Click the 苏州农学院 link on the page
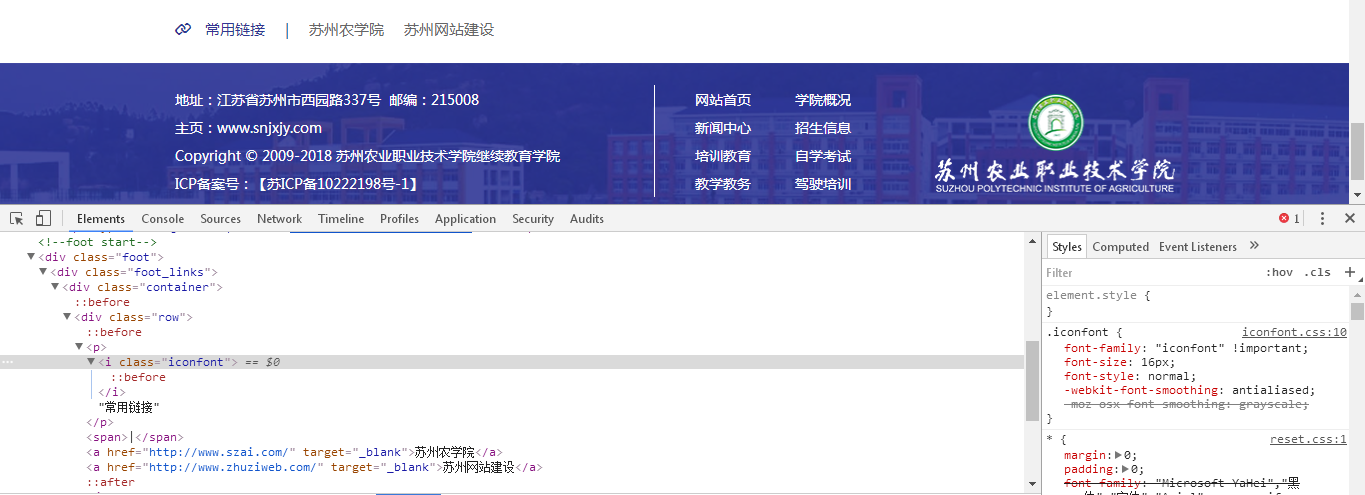Screen dimensions: 1365x495 346,30
